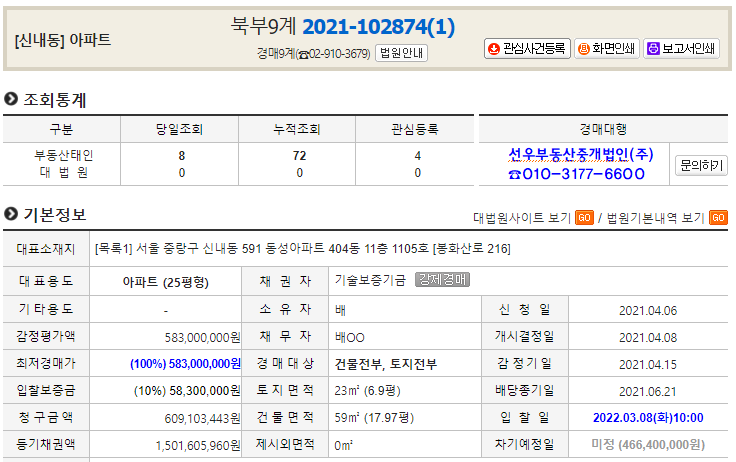
Task: Click the 배당종기일 date 2021.06.21
Action: 648,392
